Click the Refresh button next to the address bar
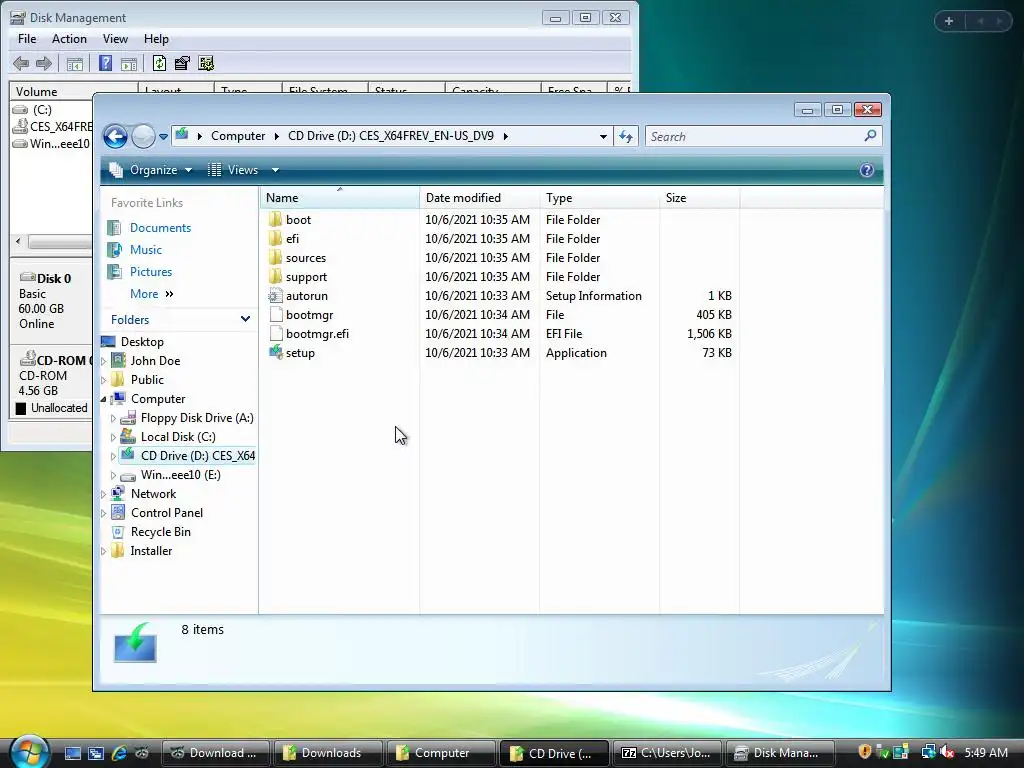Image resolution: width=1024 pixels, height=768 pixels. coord(626,136)
